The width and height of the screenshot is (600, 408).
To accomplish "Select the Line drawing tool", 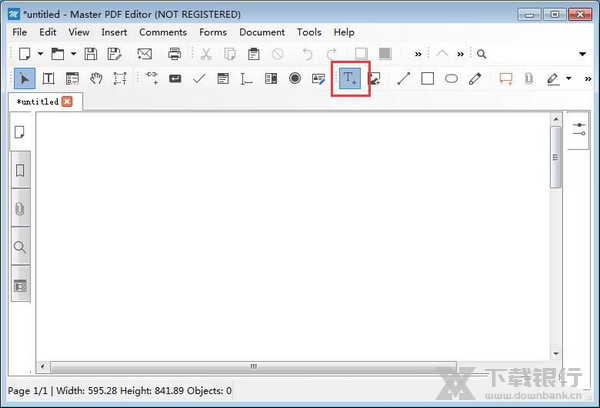I will (x=404, y=78).
